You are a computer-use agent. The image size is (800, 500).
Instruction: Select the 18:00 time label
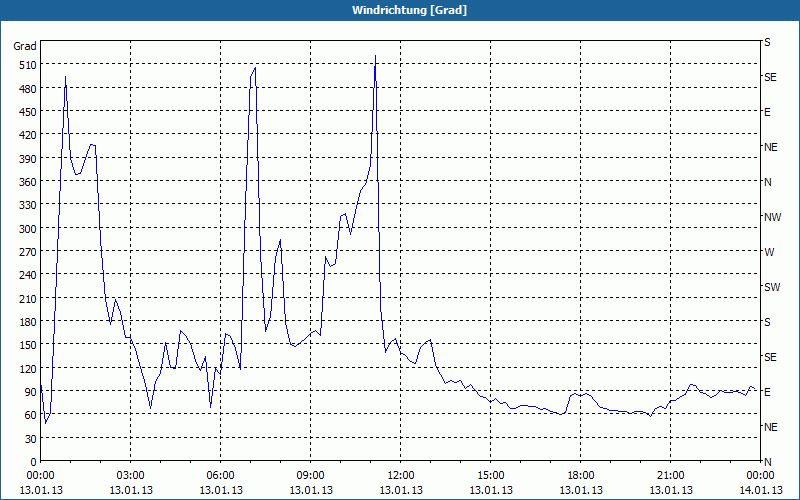pos(581,476)
